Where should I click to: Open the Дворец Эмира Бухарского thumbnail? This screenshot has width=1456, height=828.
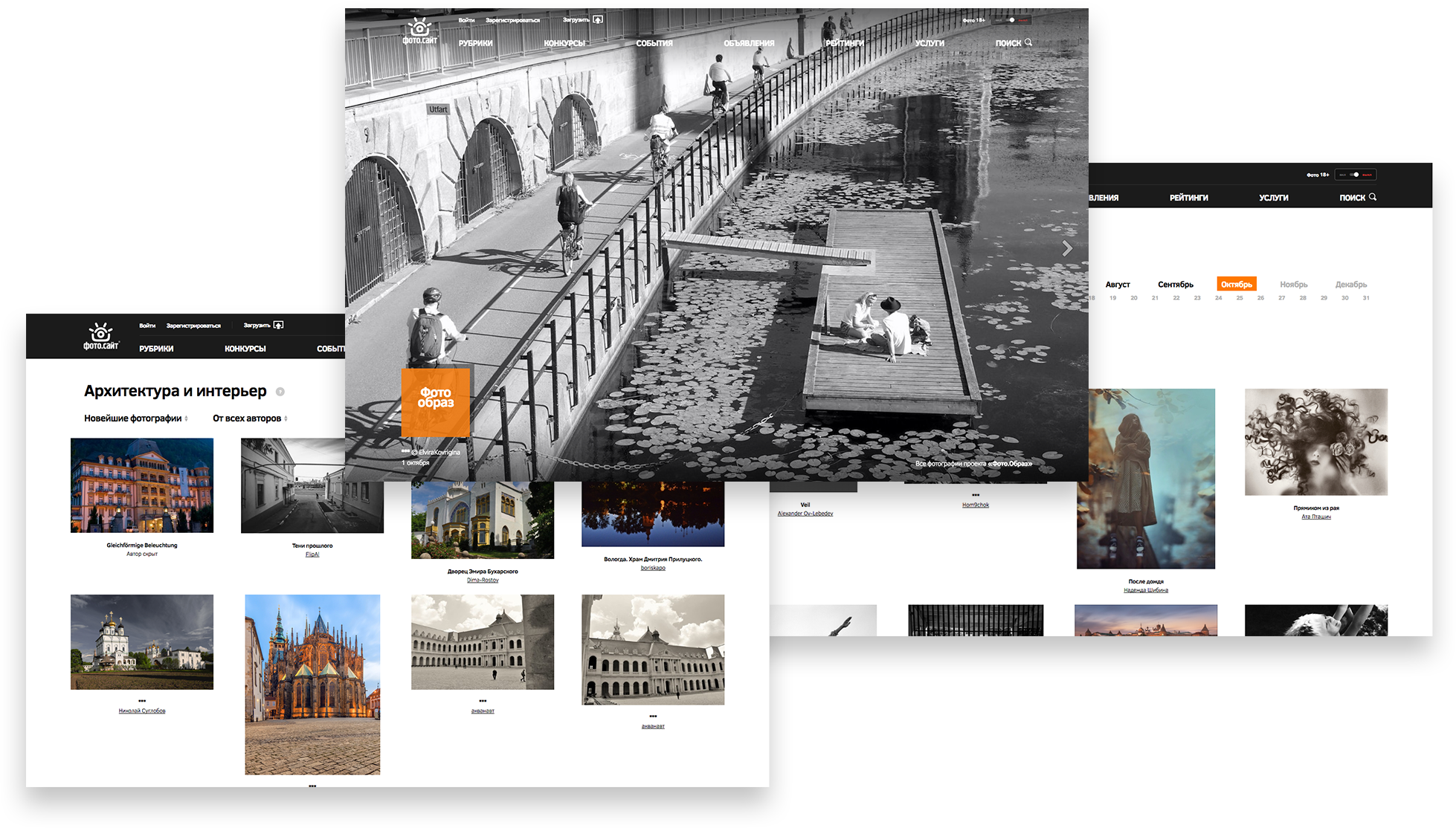(483, 520)
